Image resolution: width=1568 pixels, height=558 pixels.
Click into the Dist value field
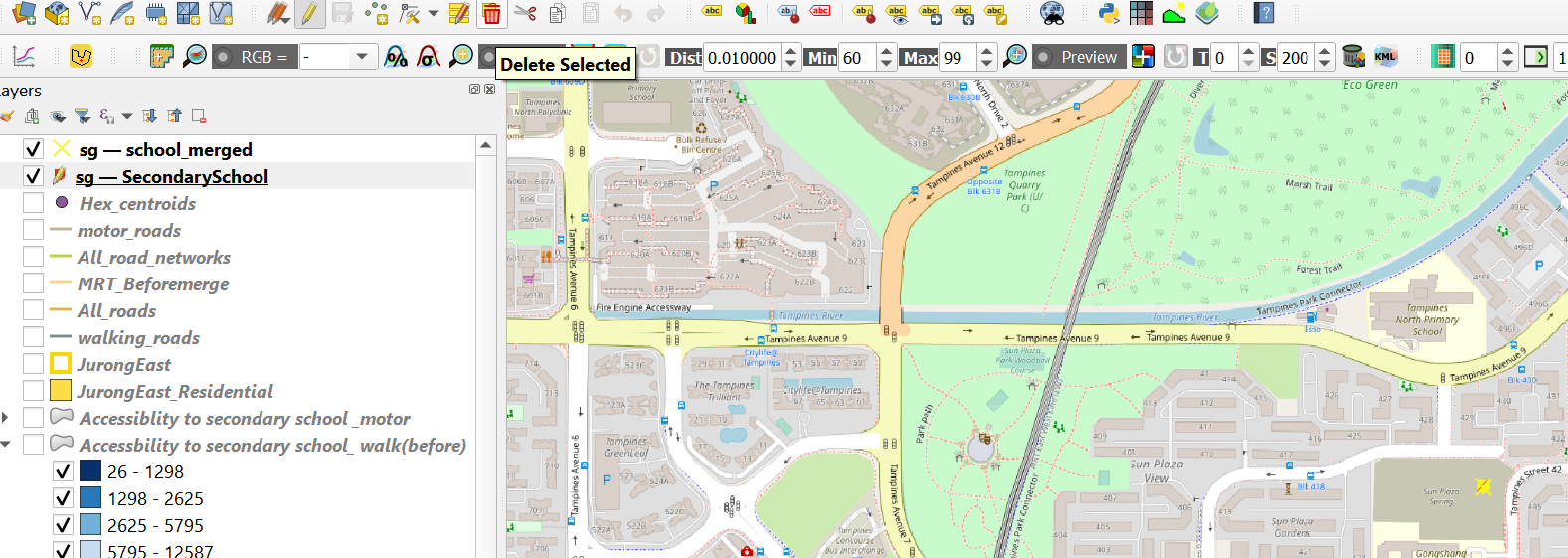(741, 57)
